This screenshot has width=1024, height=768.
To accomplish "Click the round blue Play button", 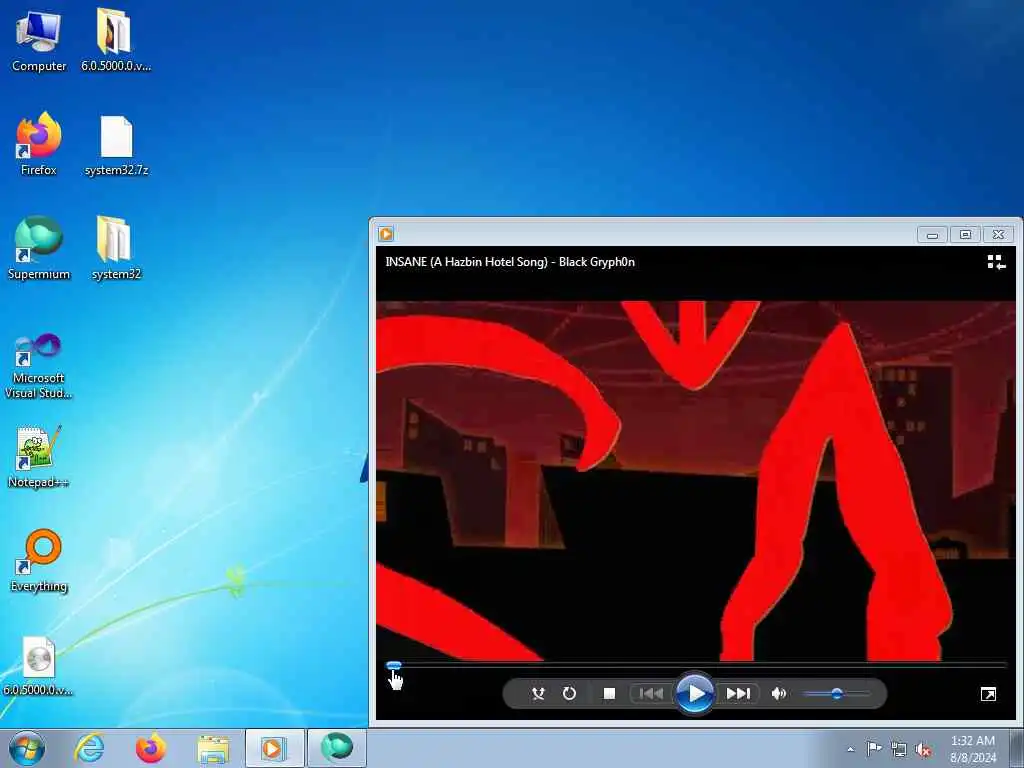I will 695,694.
